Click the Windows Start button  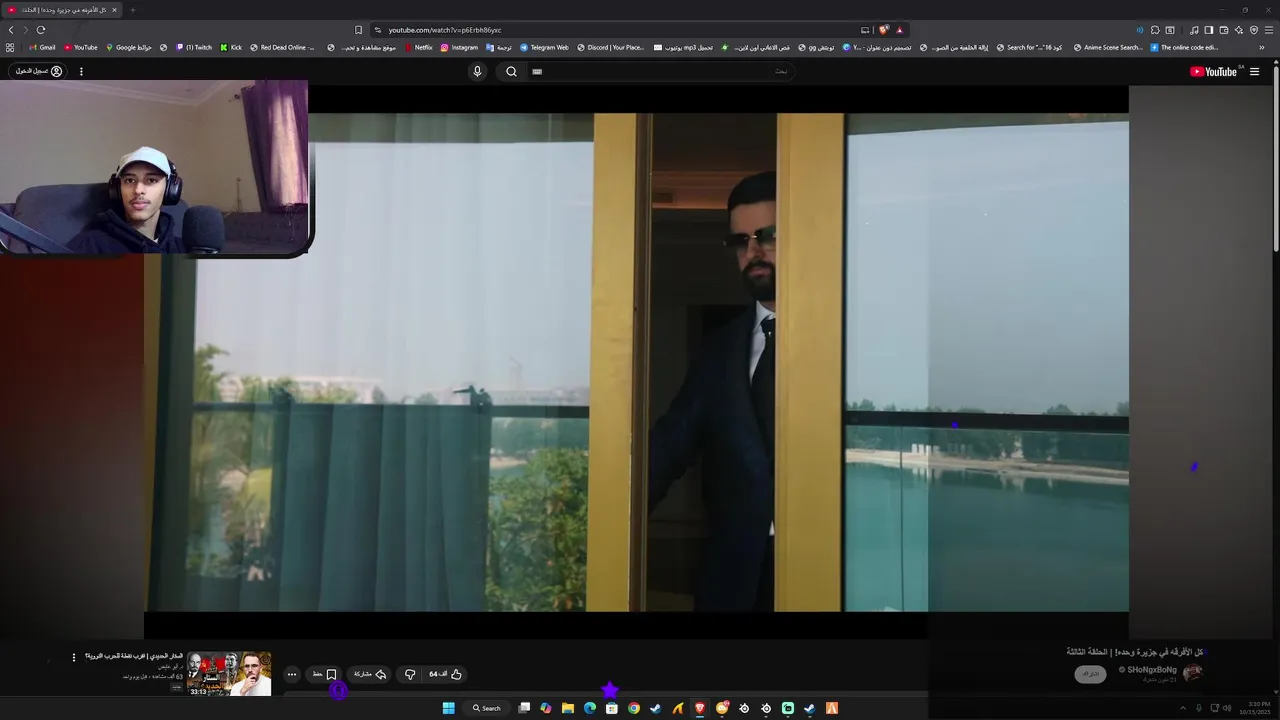click(448, 708)
